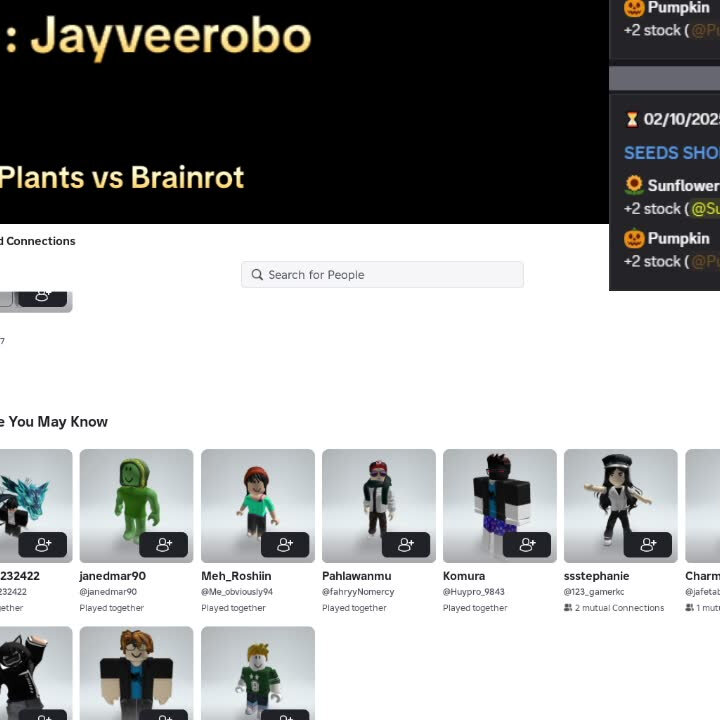Add Meh_Roshiin using the add-person icon
Screen dimensions: 720x720
(x=285, y=544)
